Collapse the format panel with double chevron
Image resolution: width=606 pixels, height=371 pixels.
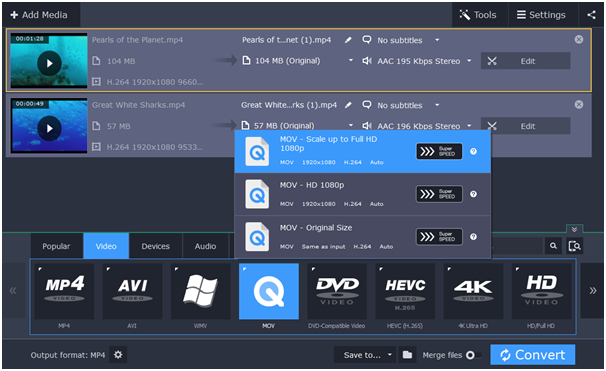[574, 229]
